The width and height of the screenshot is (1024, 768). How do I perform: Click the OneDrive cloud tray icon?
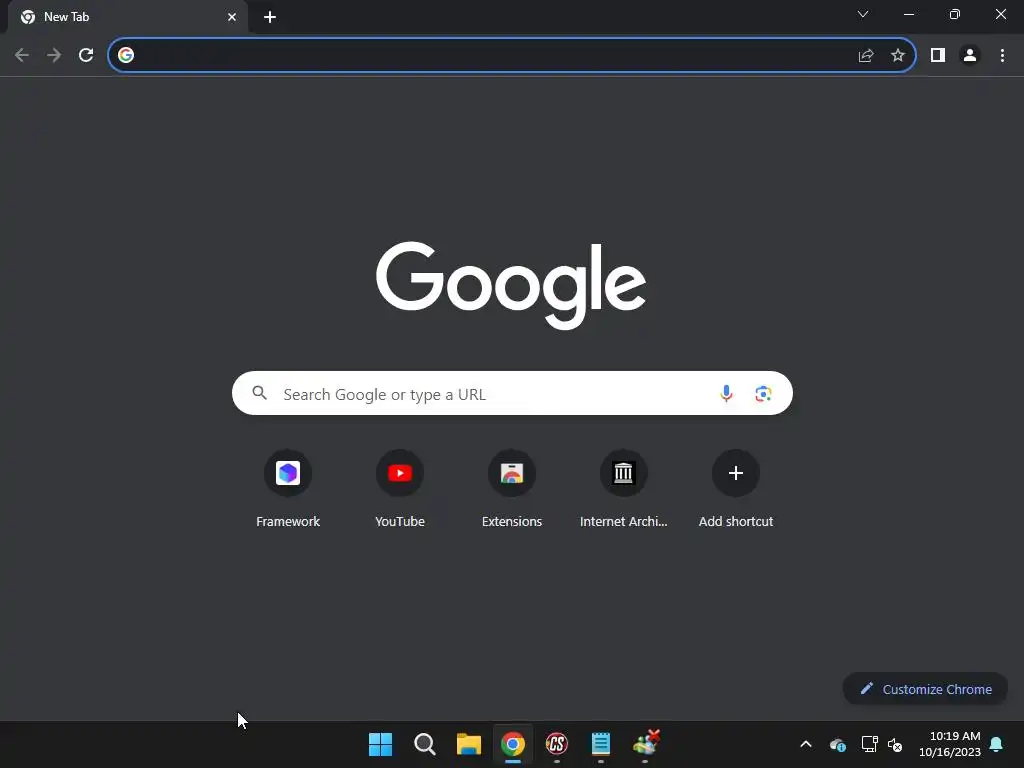click(838, 744)
